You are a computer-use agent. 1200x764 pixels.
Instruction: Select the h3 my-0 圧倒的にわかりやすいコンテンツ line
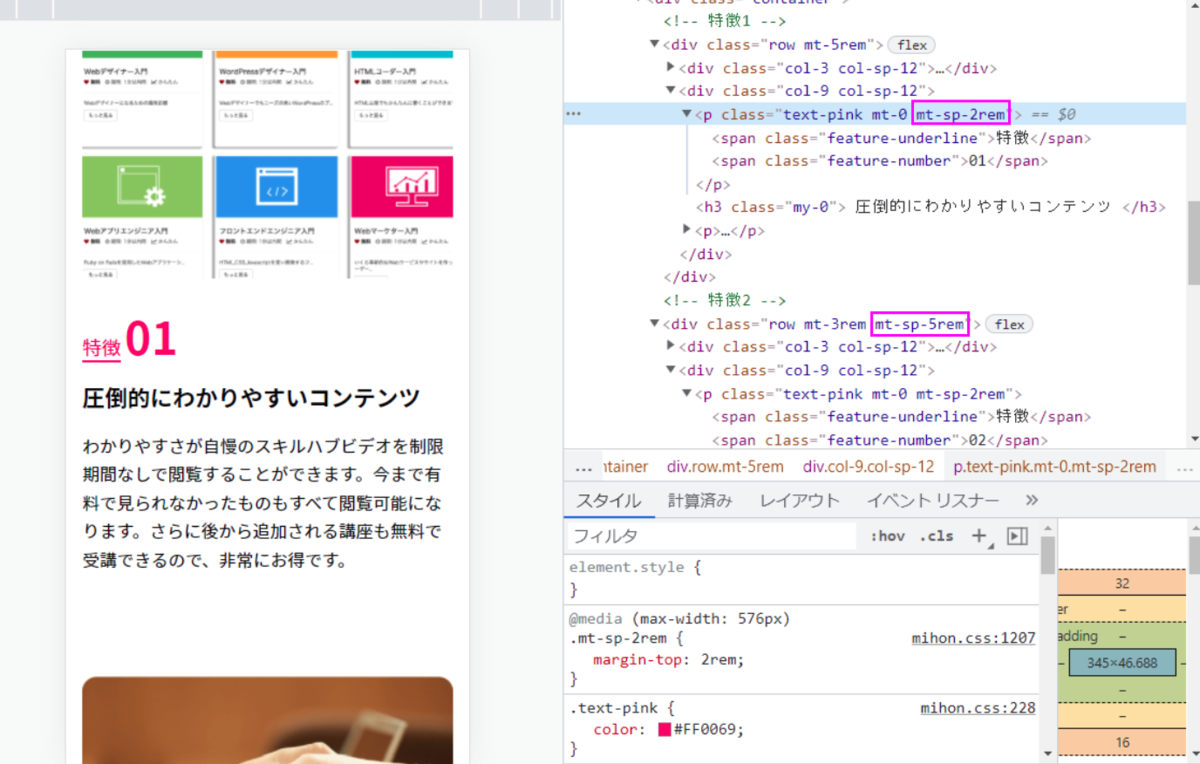(931, 207)
